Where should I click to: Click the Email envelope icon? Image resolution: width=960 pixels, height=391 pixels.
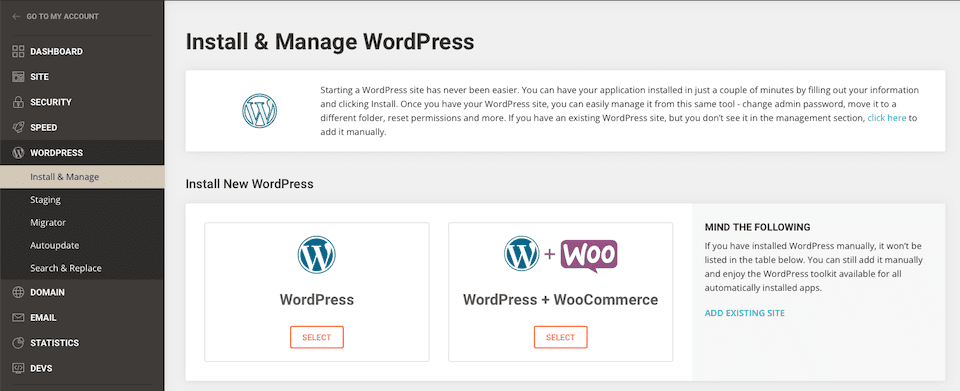click(18, 318)
